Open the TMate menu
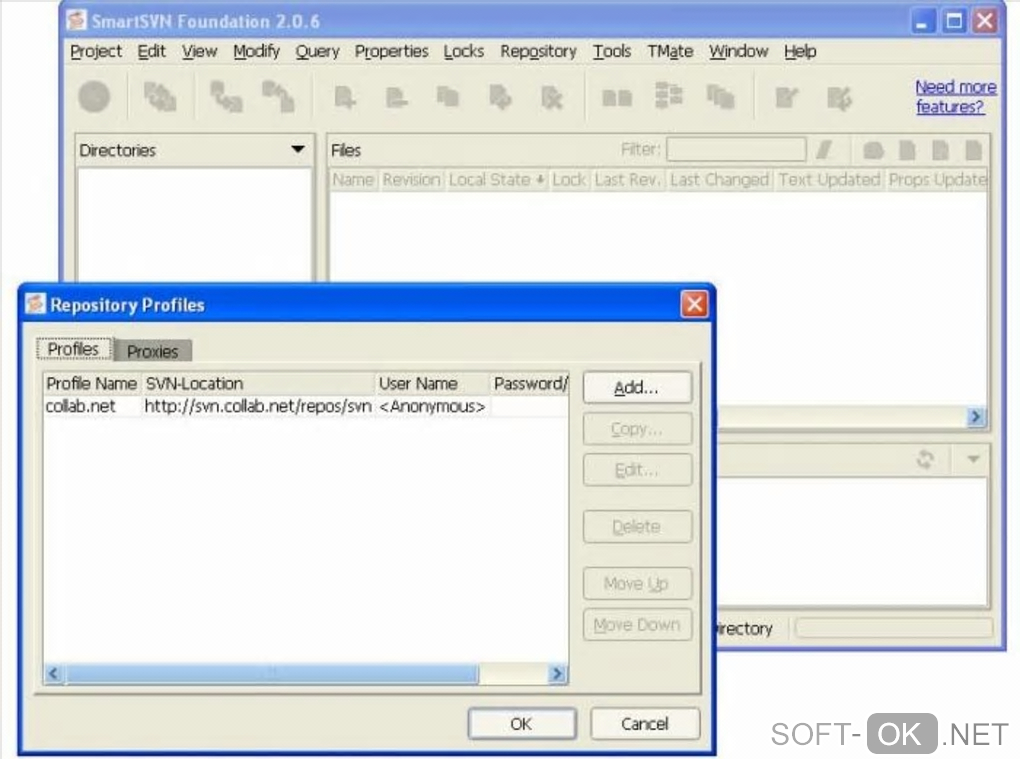The image size is (1020, 759). [670, 51]
